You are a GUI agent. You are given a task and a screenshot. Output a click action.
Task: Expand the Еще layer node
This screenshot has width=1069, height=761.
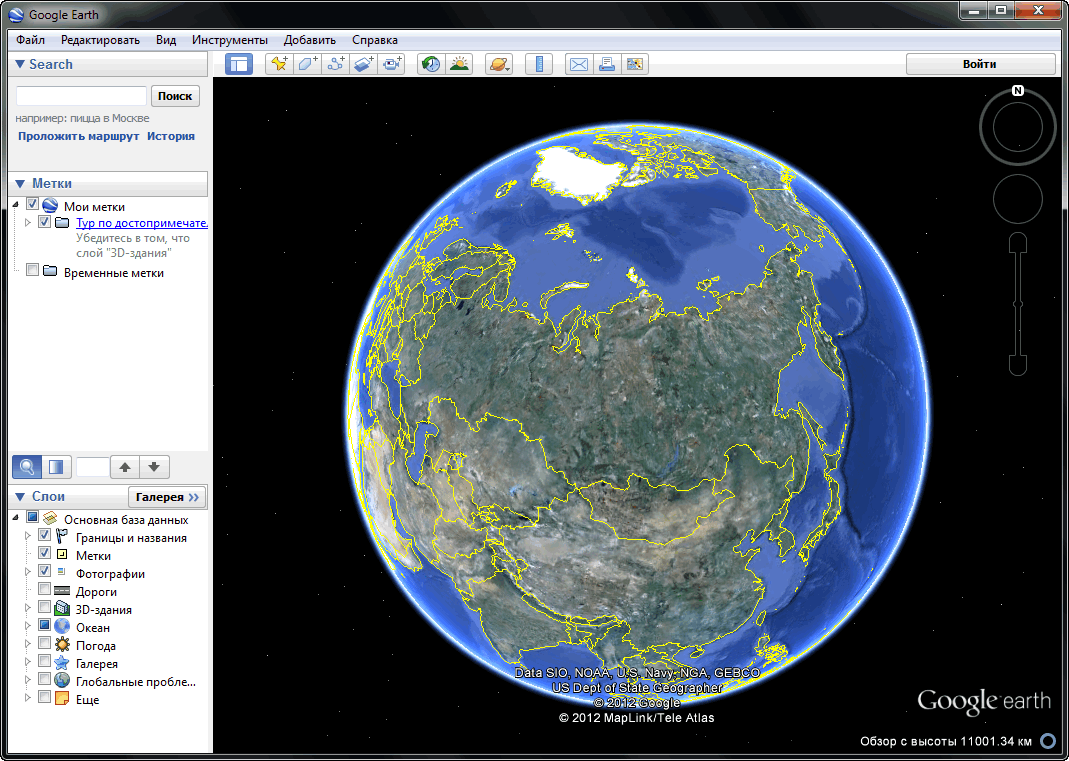(x=28, y=698)
